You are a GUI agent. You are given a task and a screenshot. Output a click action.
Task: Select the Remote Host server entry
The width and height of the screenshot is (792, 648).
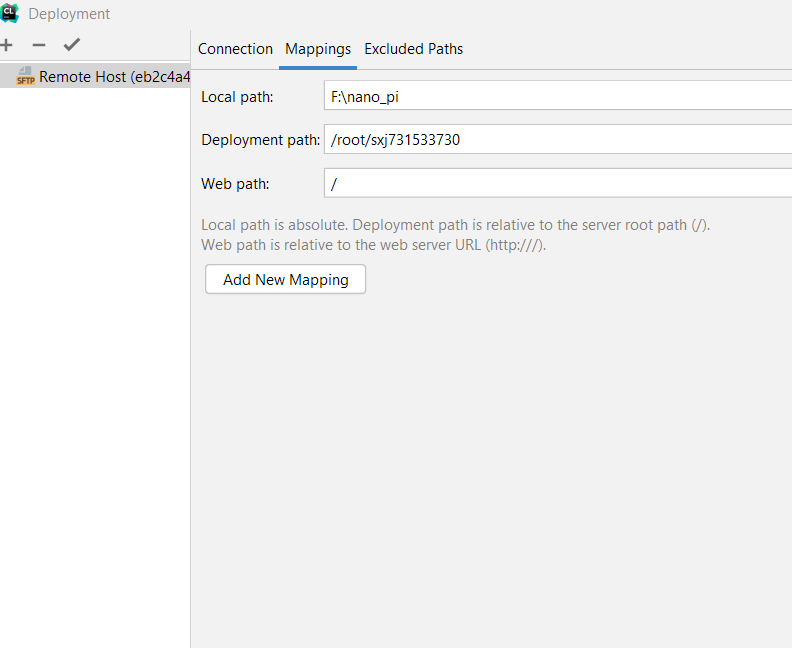pyautogui.click(x=114, y=77)
